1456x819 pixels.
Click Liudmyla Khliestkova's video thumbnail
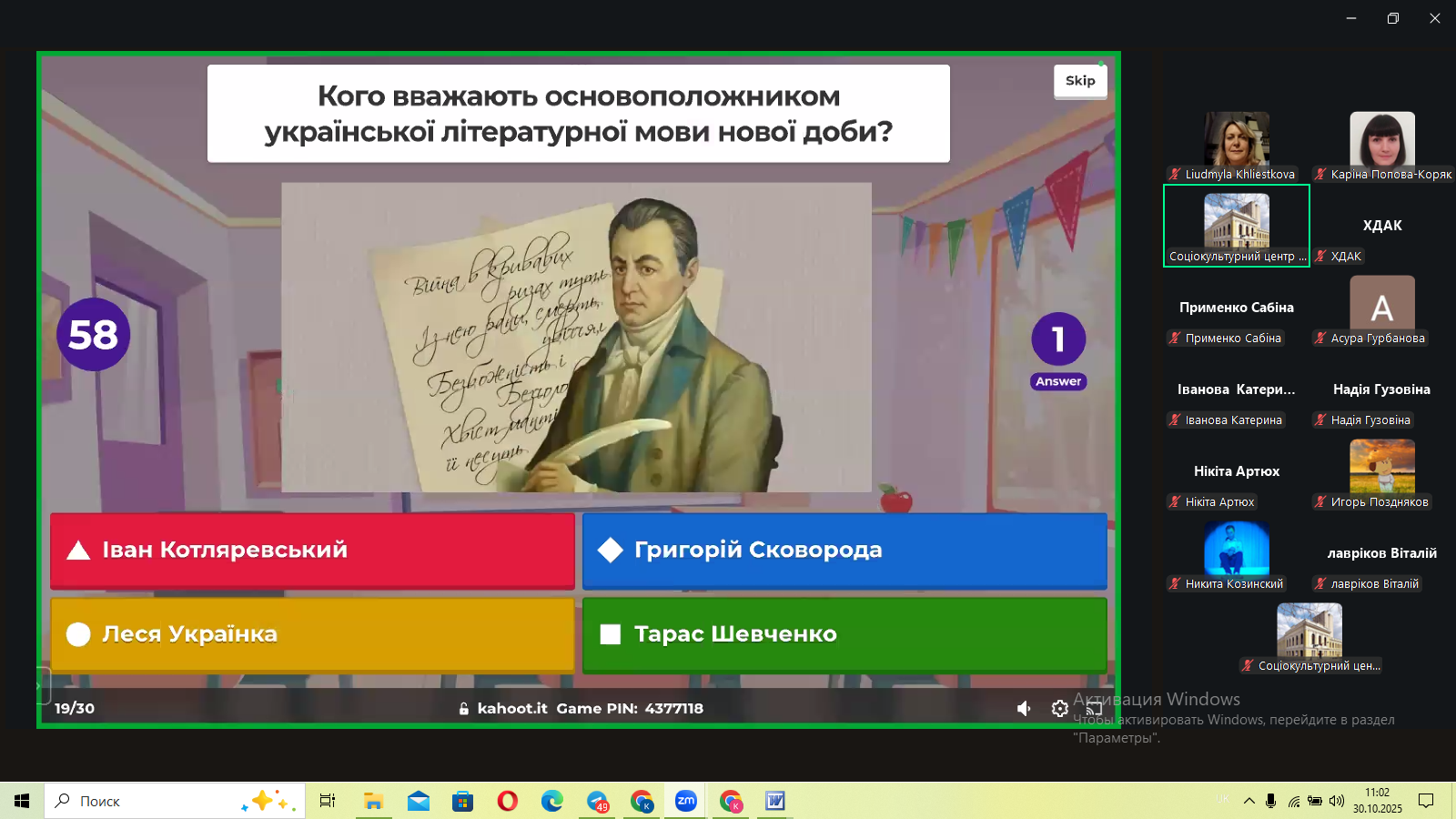tap(1236, 139)
